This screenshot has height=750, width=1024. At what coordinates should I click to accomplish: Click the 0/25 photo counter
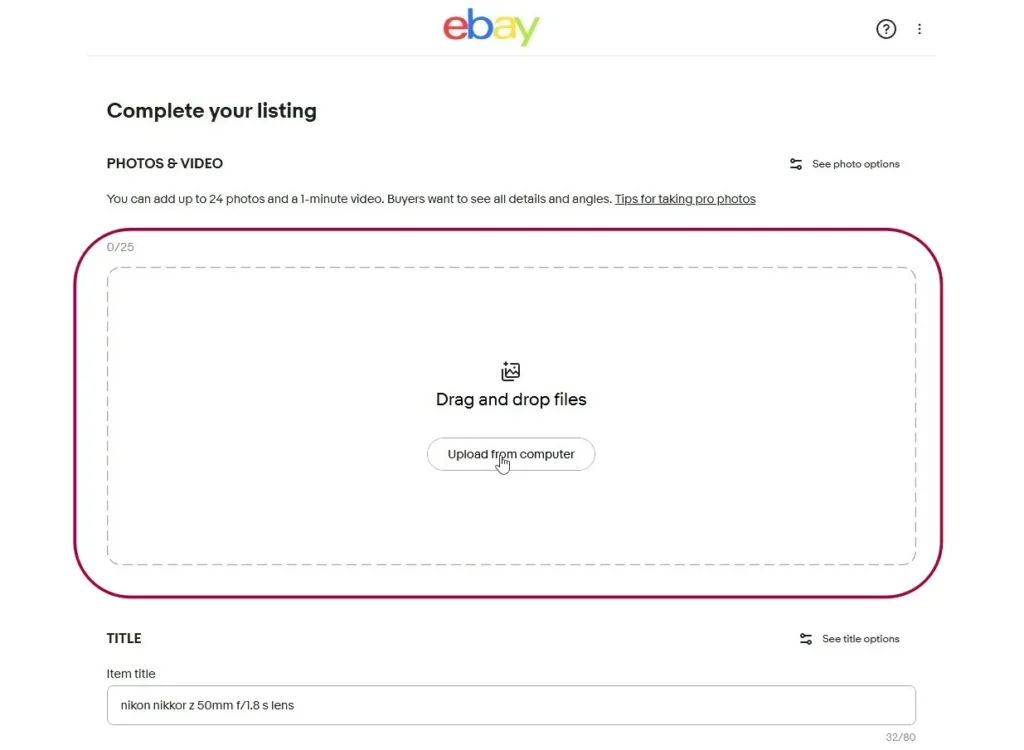click(x=120, y=247)
